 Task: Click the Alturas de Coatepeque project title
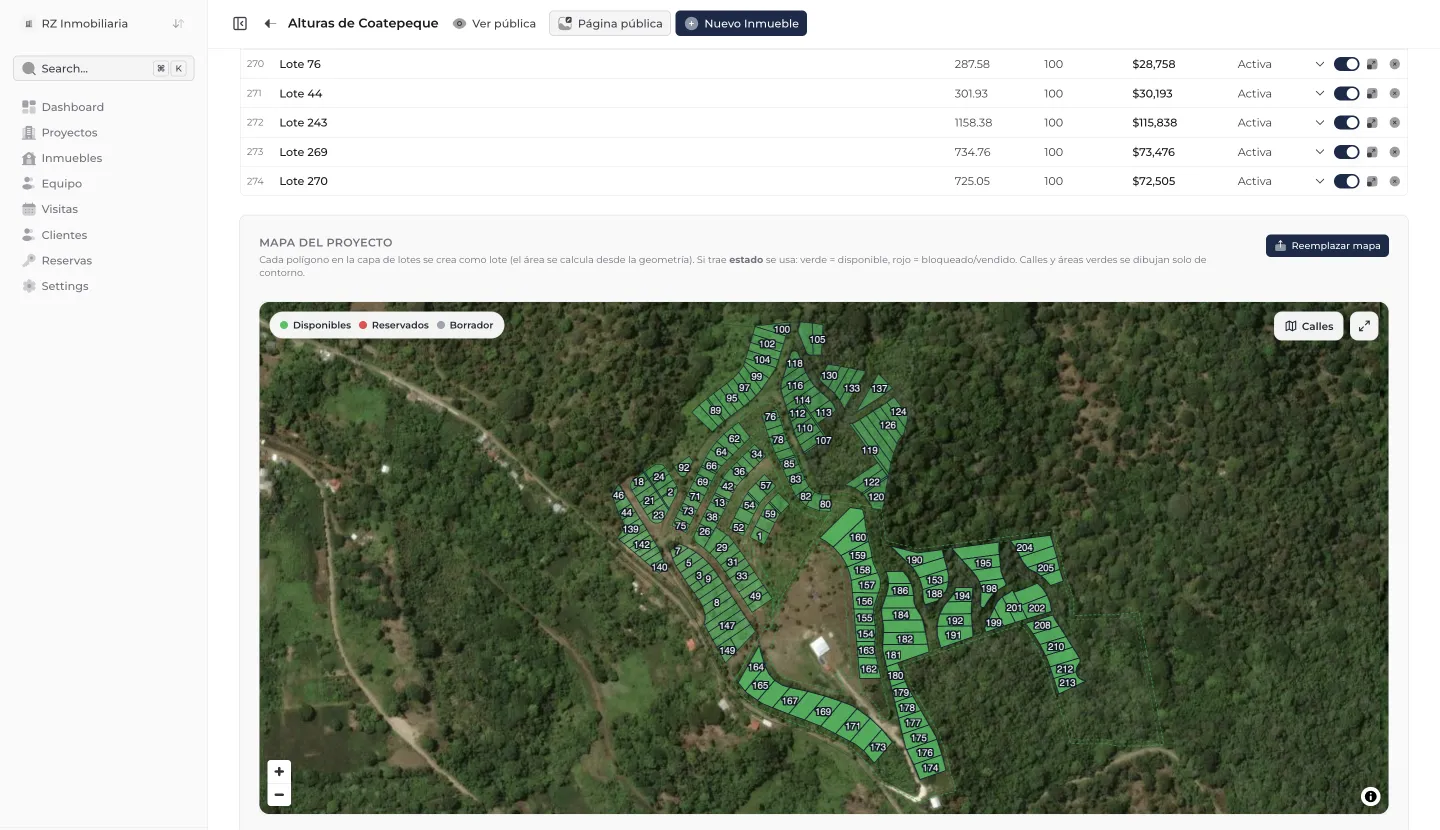[x=363, y=23]
